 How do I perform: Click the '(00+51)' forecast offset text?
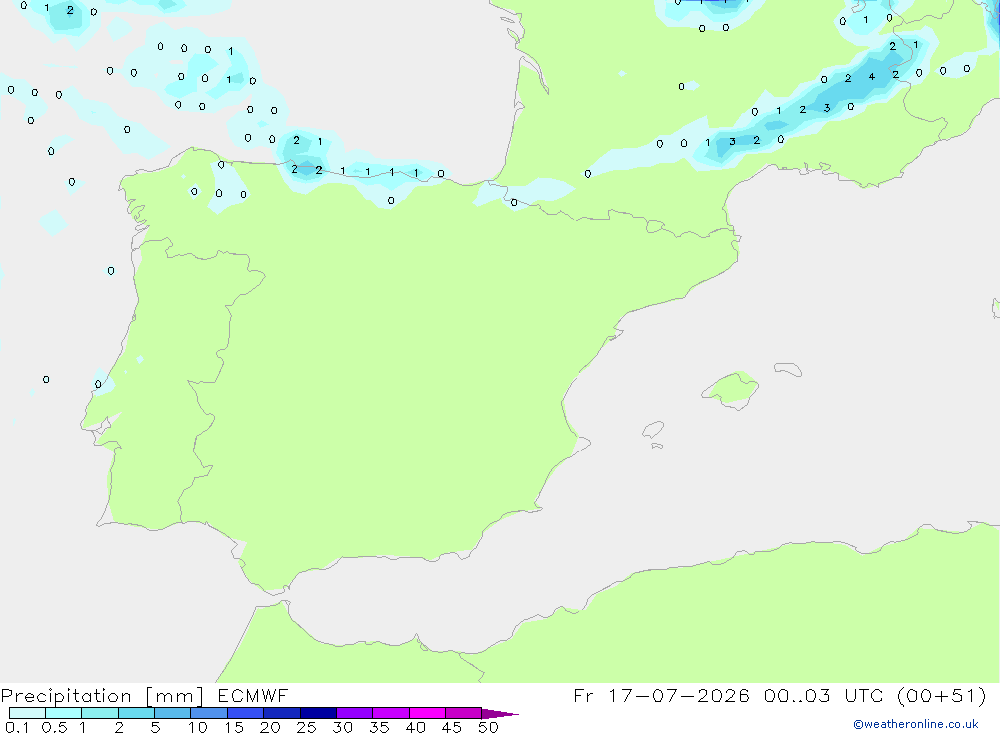[941, 696]
